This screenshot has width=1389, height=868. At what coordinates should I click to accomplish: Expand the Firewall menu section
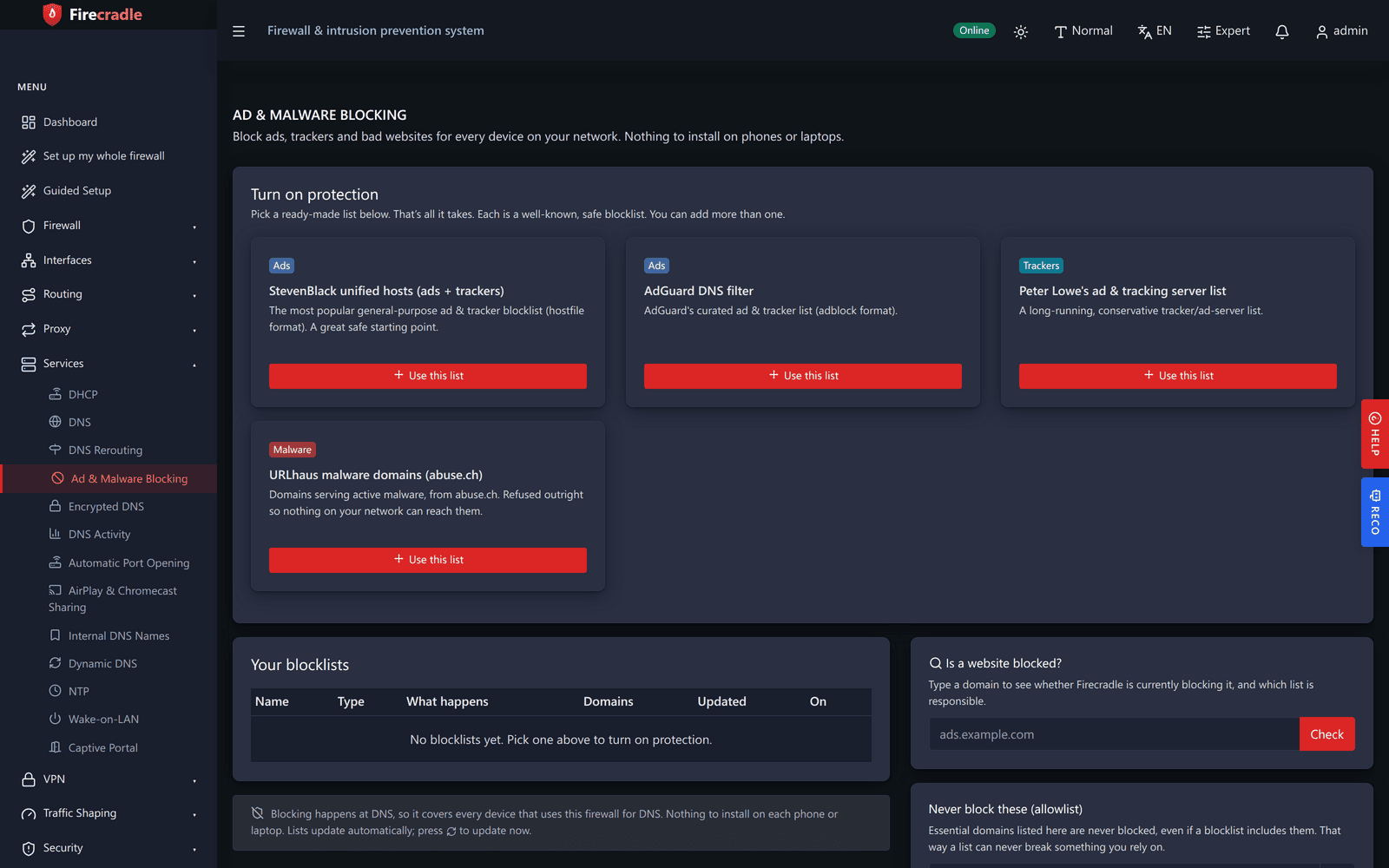click(109, 226)
